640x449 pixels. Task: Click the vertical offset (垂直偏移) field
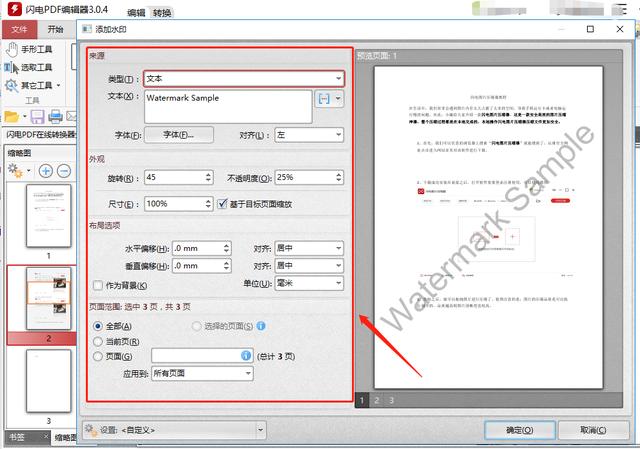coord(202,266)
